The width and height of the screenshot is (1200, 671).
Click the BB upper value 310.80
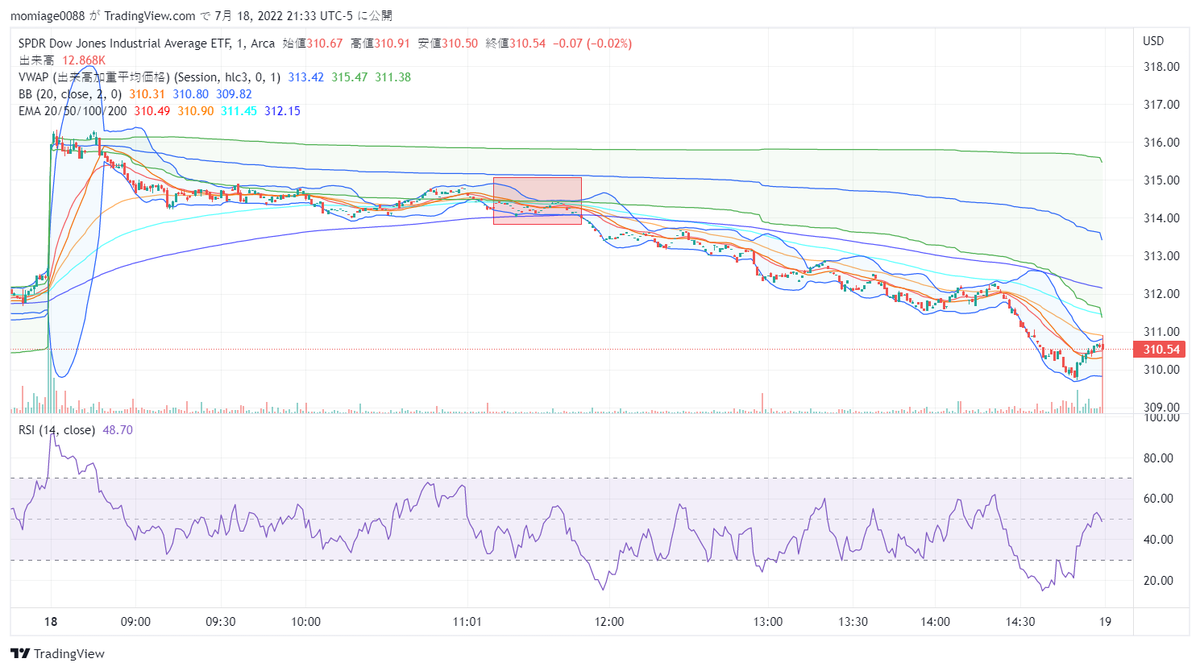tap(191, 94)
